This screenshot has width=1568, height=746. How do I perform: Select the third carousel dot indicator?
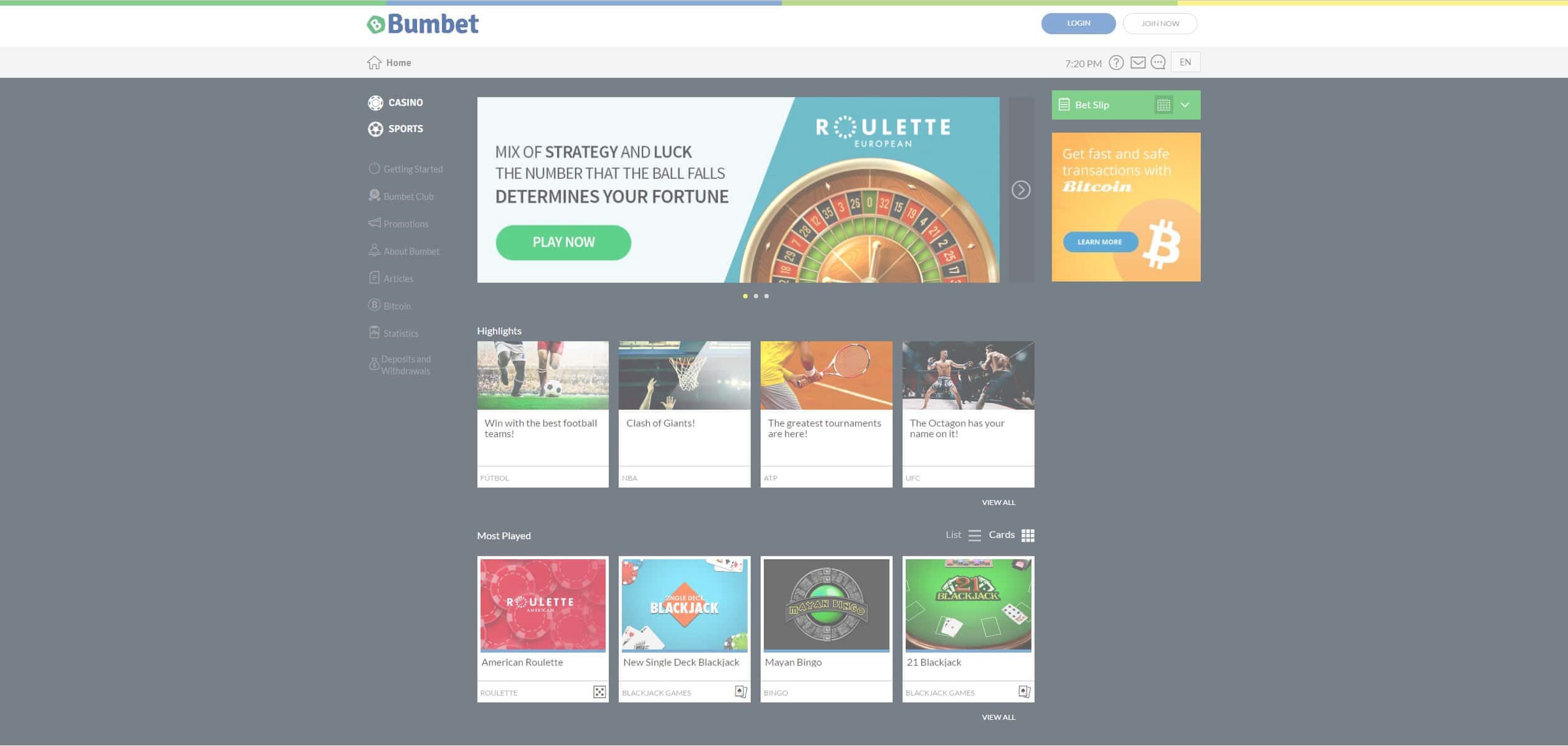tap(766, 296)
